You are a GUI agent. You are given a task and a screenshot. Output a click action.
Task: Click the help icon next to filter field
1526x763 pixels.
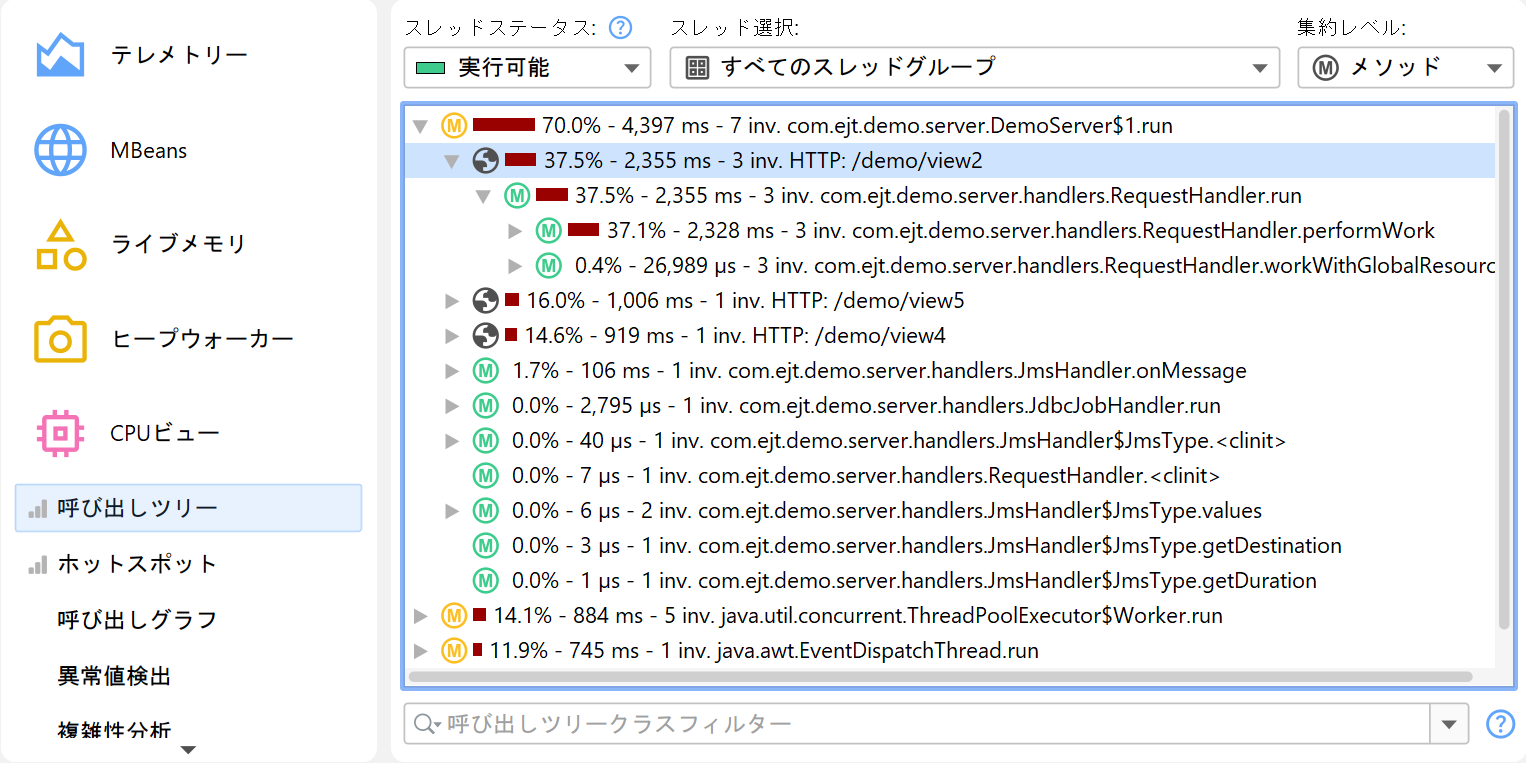[1500, 723]
